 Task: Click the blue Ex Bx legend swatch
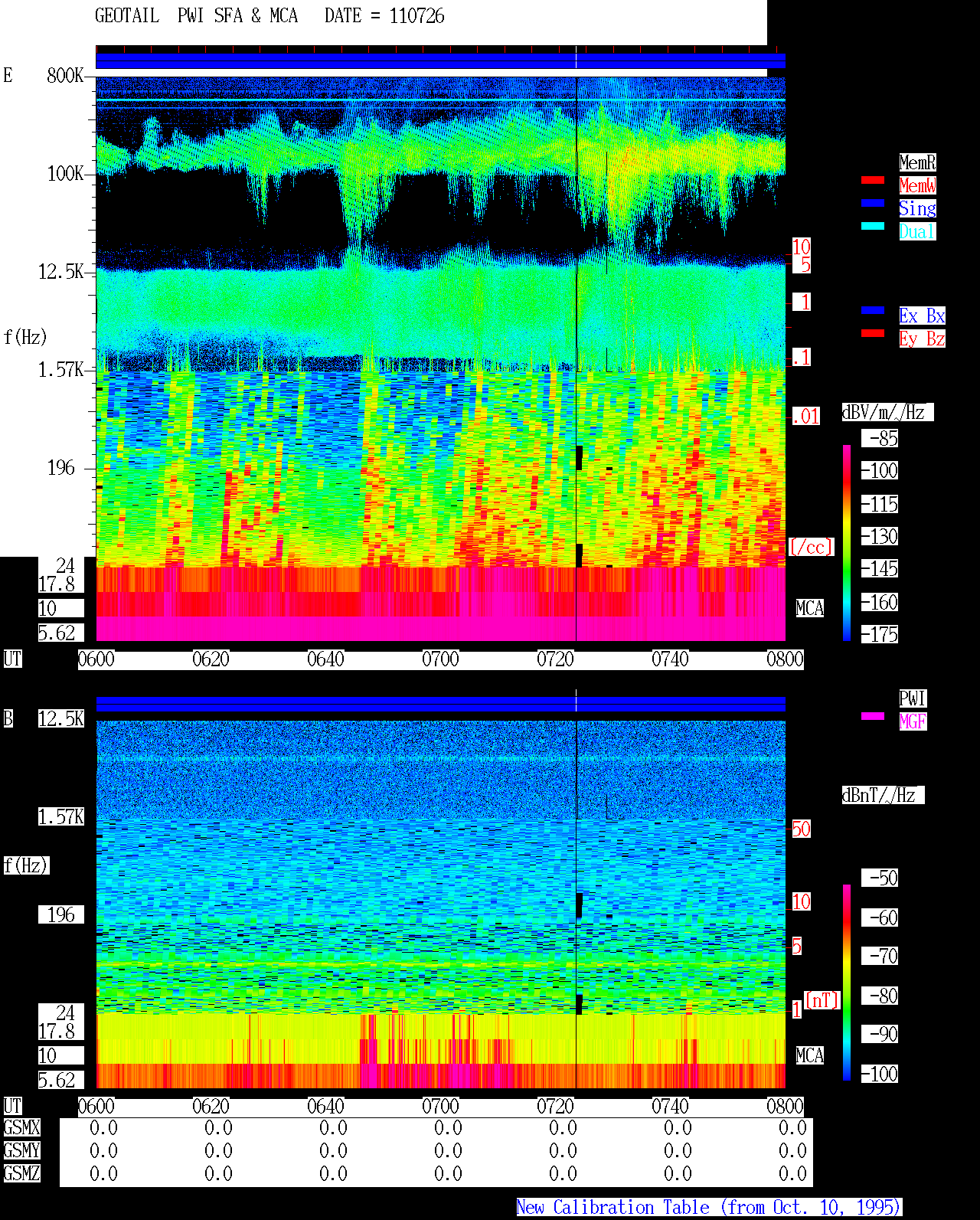pos(873,310)
